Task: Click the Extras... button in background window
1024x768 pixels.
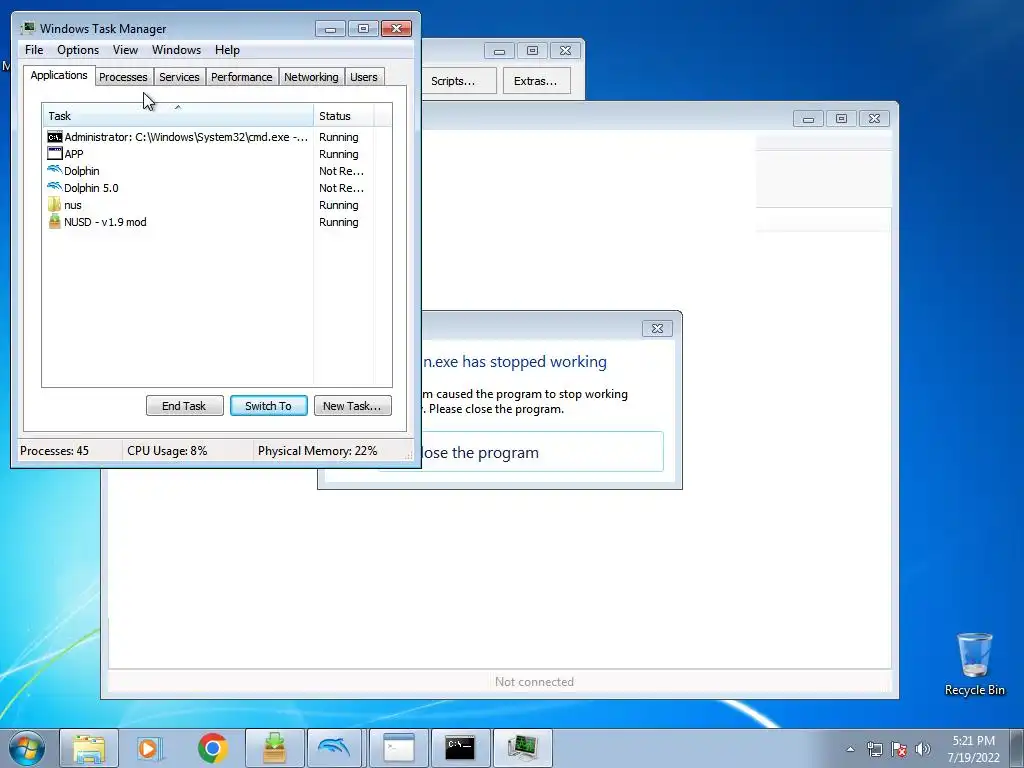Action: (x=536, y=81)
